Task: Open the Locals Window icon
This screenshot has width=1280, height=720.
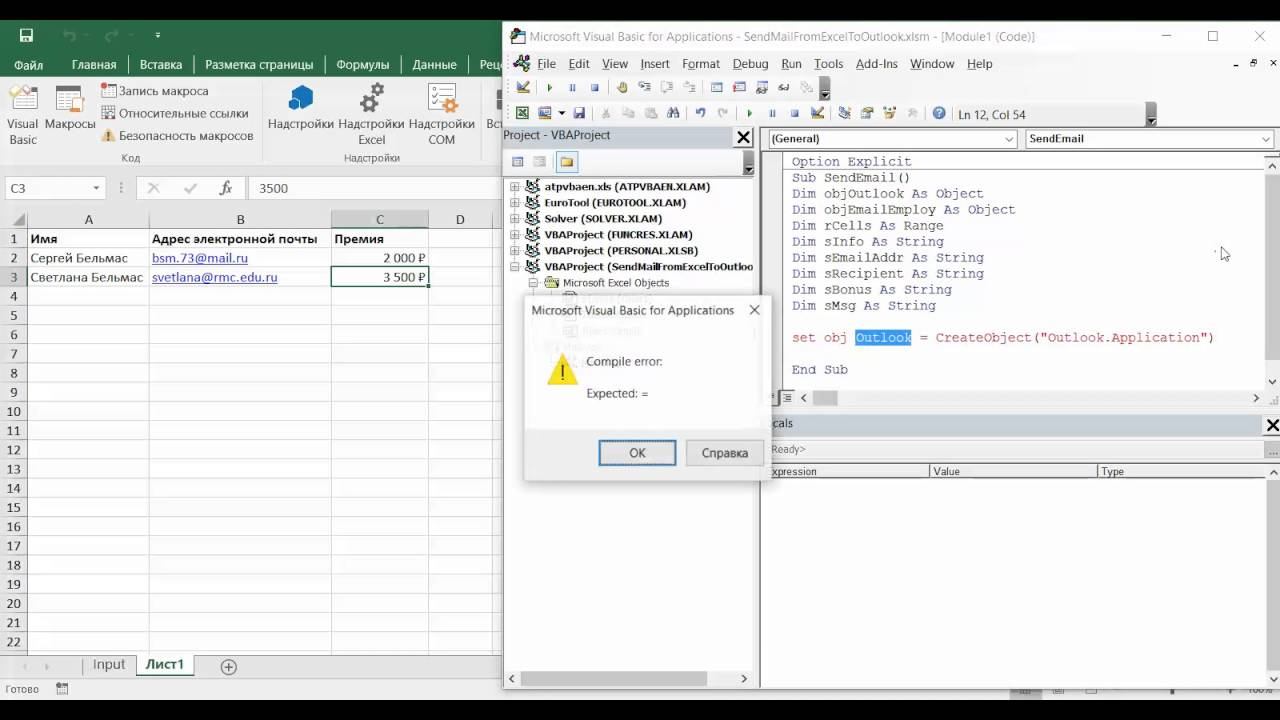Action: point(717,88)
